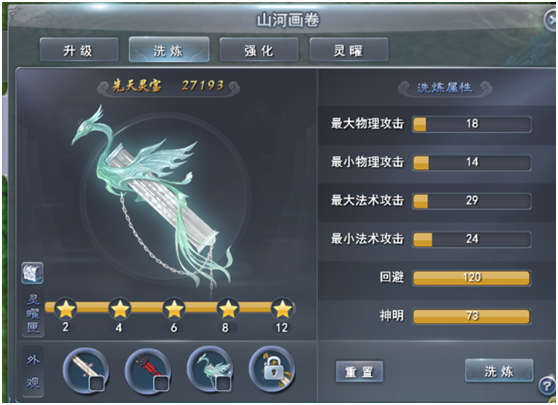Open the 灵曜 tab

[348, 50]
